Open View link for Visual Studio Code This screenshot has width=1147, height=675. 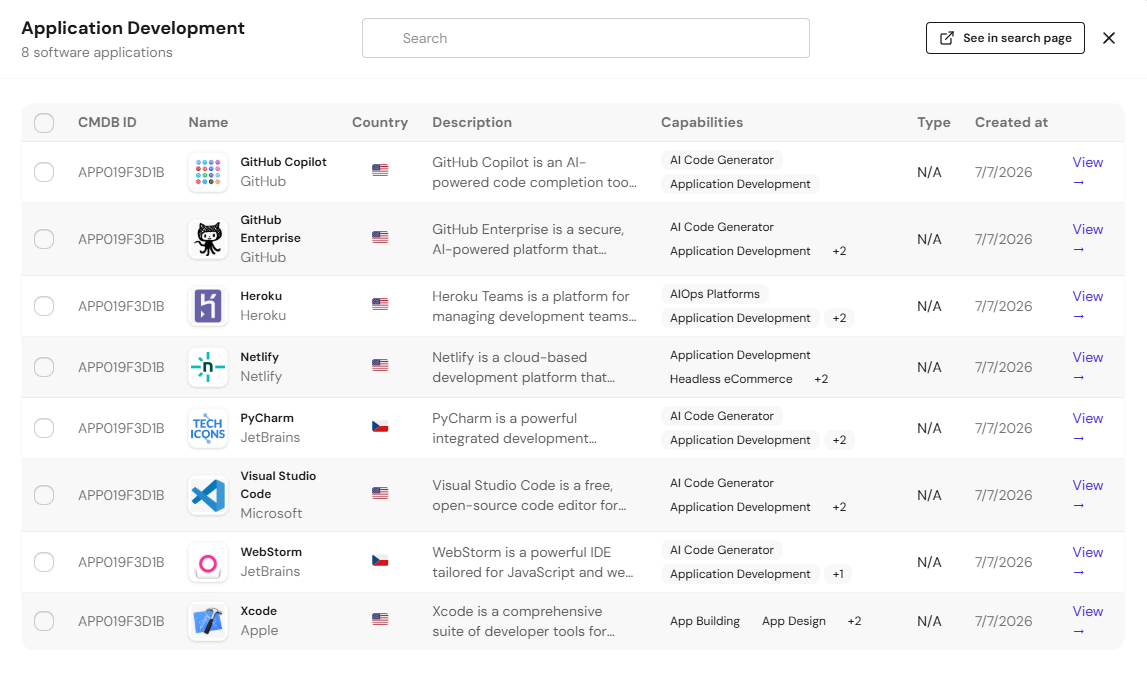click(x=1088, y=495)
